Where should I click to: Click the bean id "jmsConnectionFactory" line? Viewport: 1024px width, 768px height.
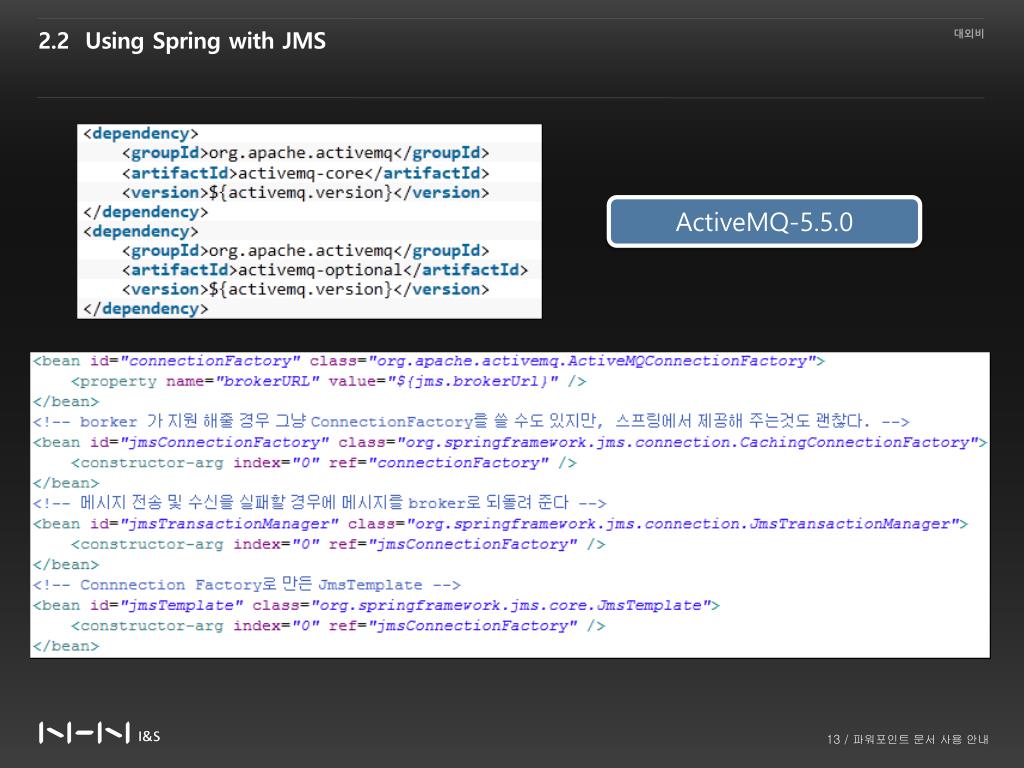pyautogui.click(x=509, y=443)
